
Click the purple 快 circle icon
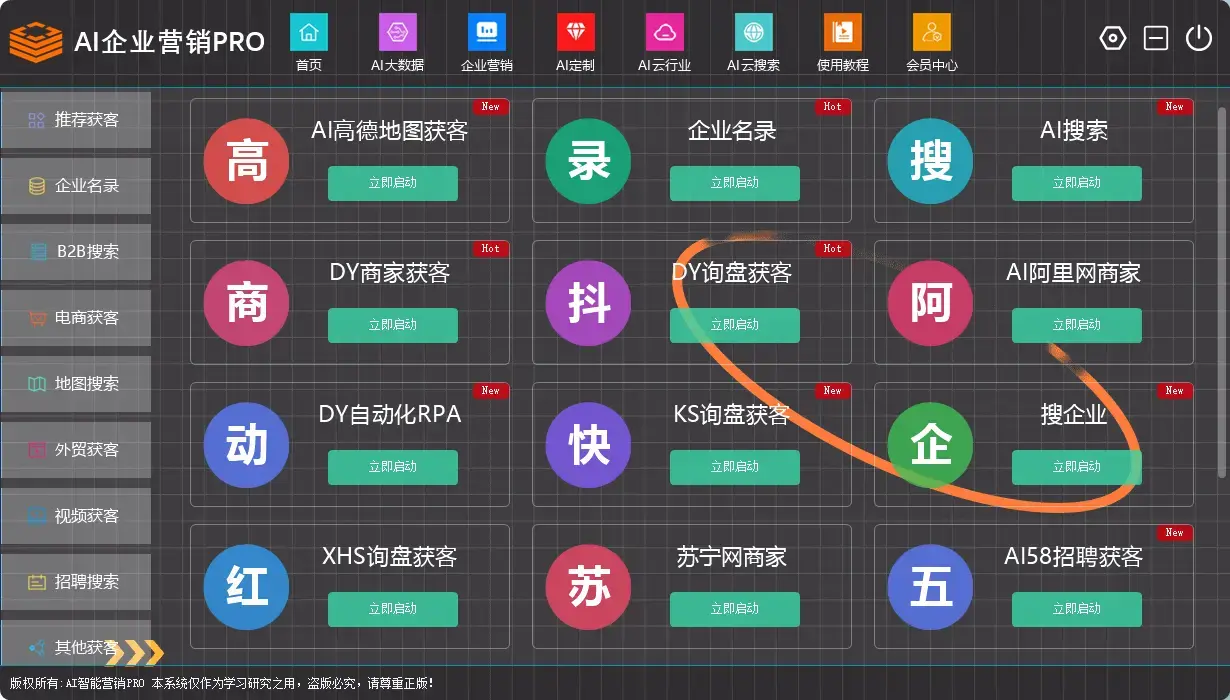(x=588, y=445)
